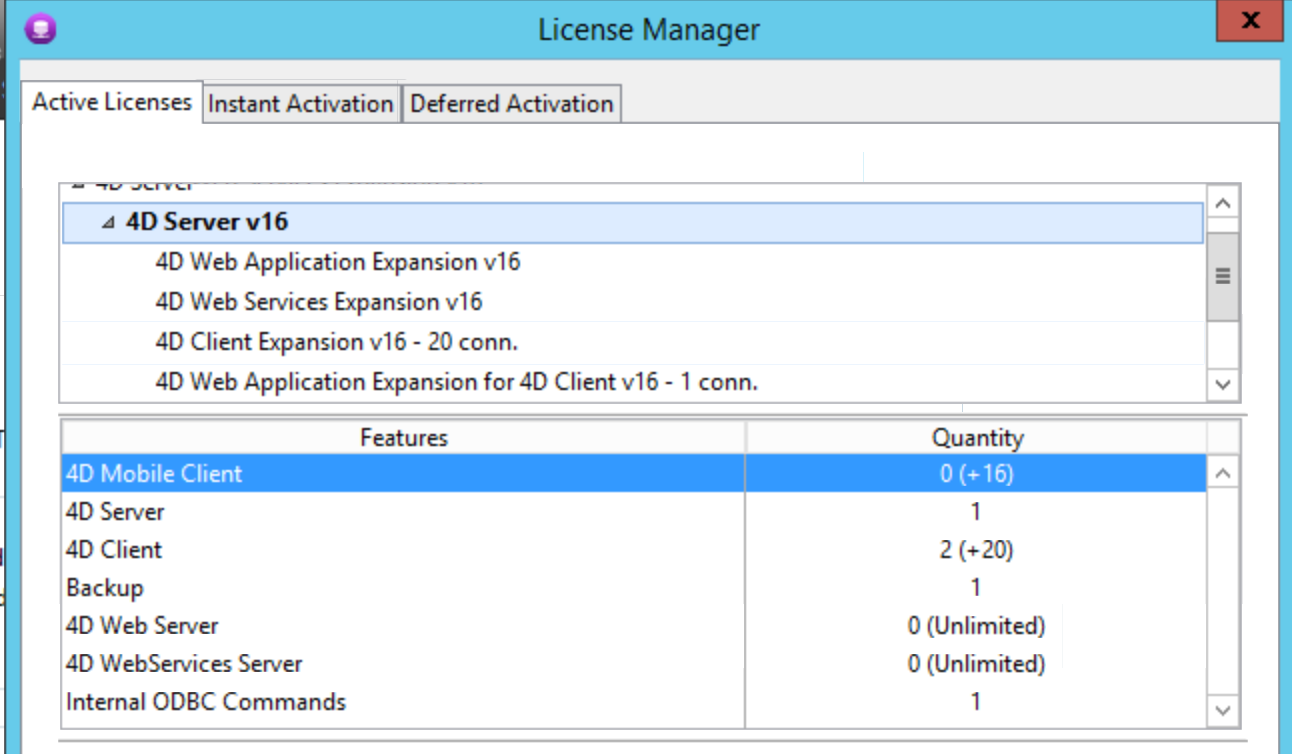Screen dimensions: 1292x754
Task: Click the features table scroll up arrow
Action: coord(1223,474)
